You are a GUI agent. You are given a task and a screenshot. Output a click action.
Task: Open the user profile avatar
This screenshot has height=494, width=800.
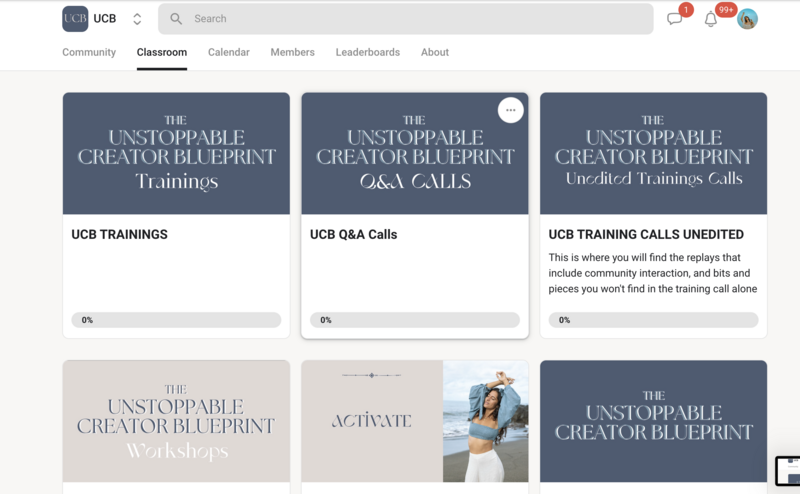[747, 19]
